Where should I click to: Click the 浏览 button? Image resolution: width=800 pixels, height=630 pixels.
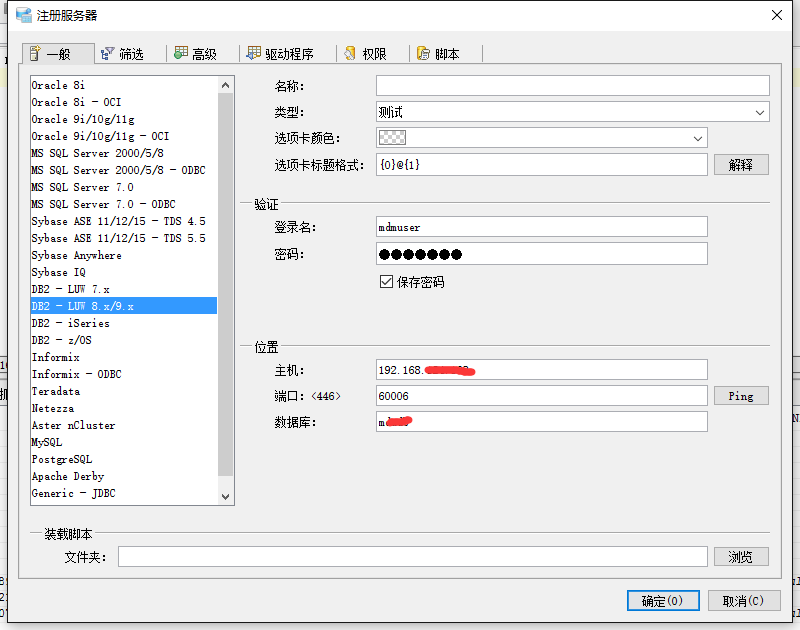(741, 557)
